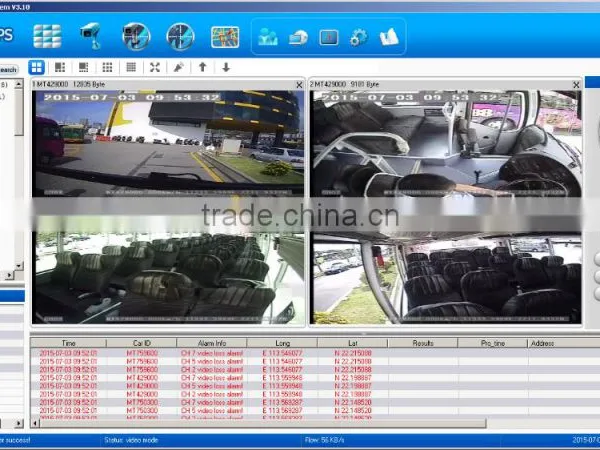Image resolution: width=600 pixels, height=450 pixels.
Task: Click the CCTV camera icon in top toolbar
Action: [x=91, y=36]
